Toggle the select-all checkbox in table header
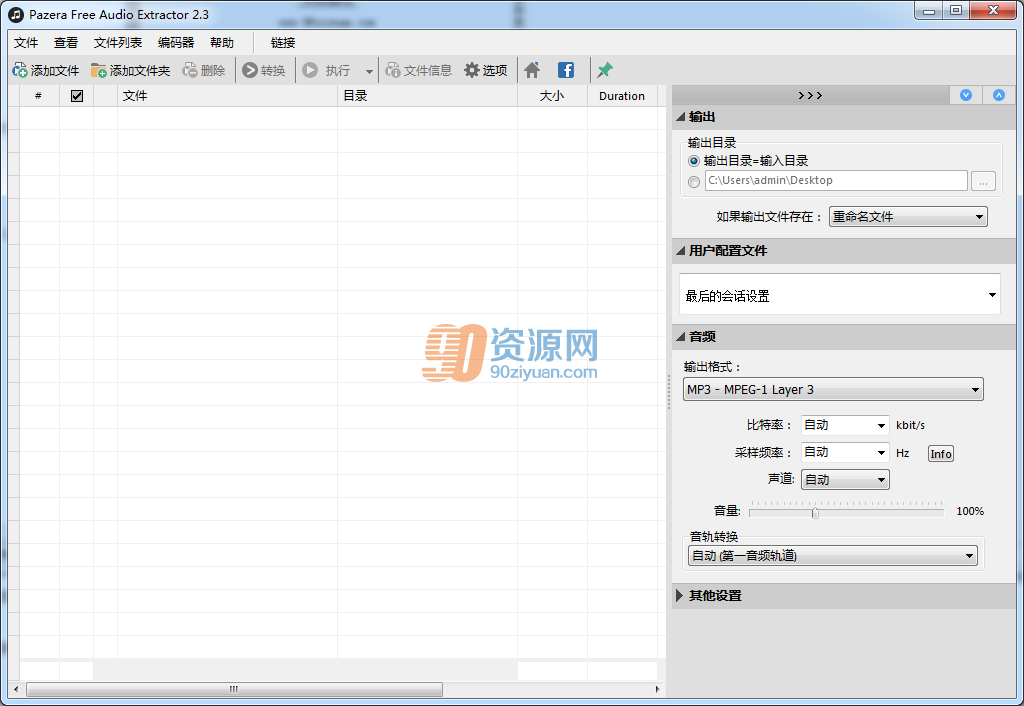The width and height of the screenshot is (1024, 706). click(76, 96)
